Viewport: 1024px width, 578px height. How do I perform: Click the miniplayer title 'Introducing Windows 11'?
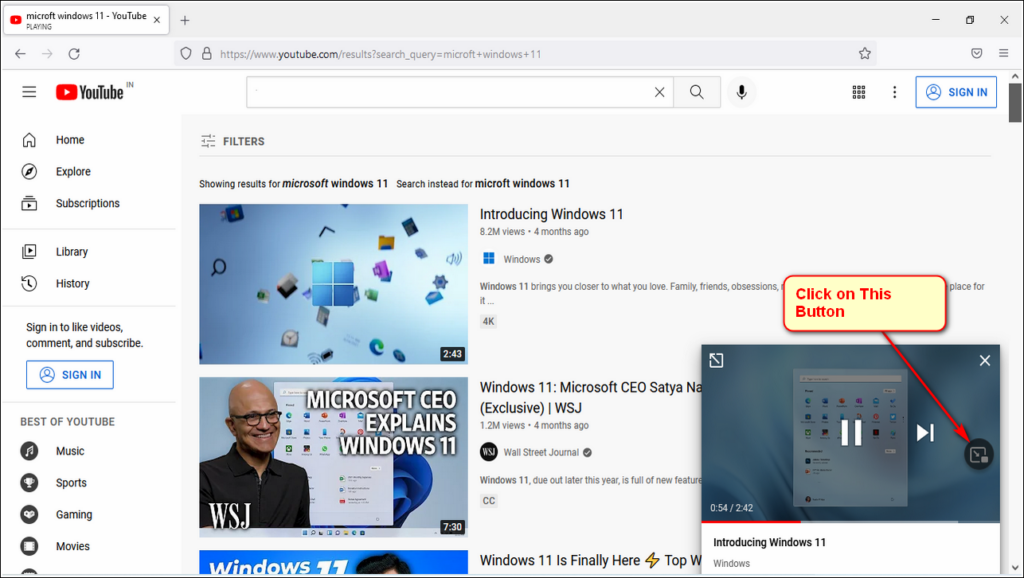tap(769, 542)
